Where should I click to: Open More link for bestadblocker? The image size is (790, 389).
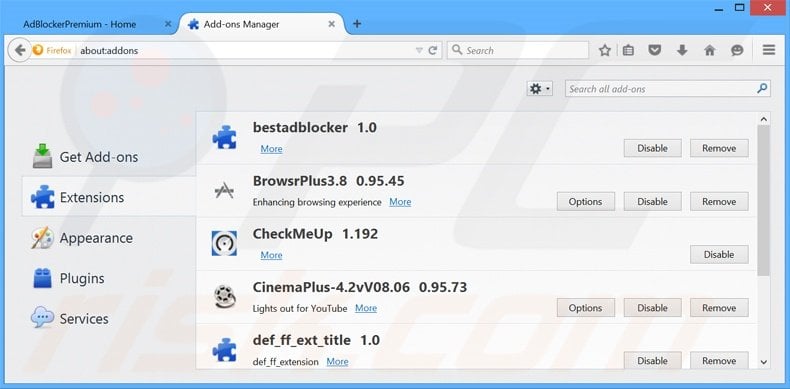tap(271, 149)
